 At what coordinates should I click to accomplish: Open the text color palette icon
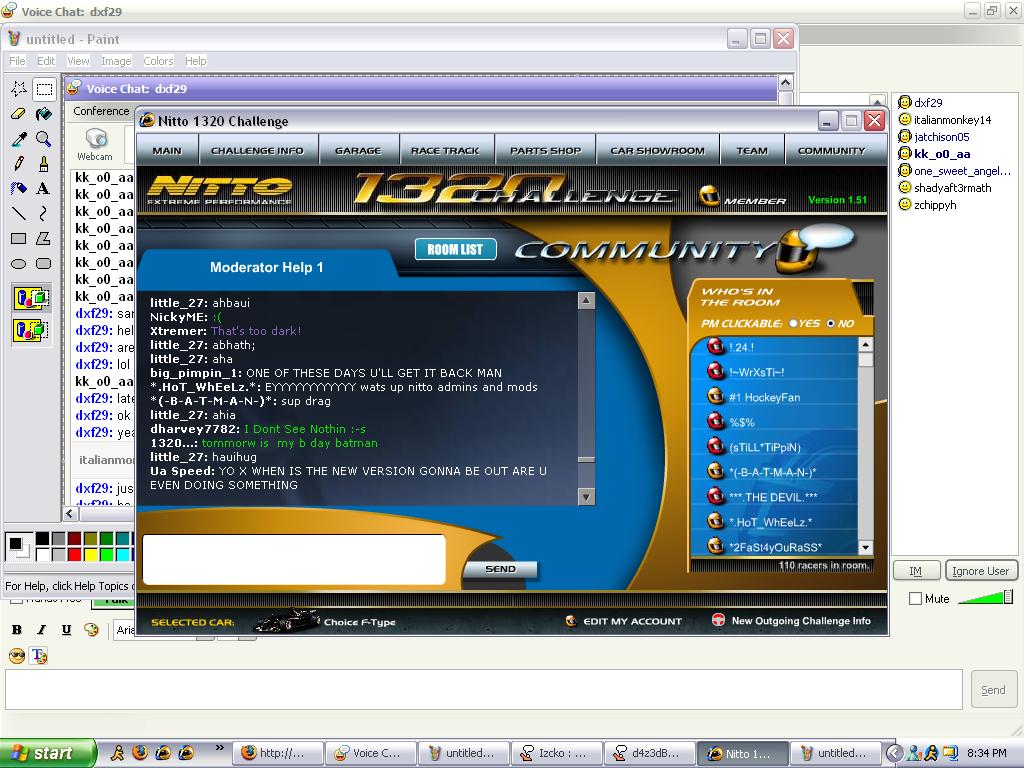coord(91,630)
